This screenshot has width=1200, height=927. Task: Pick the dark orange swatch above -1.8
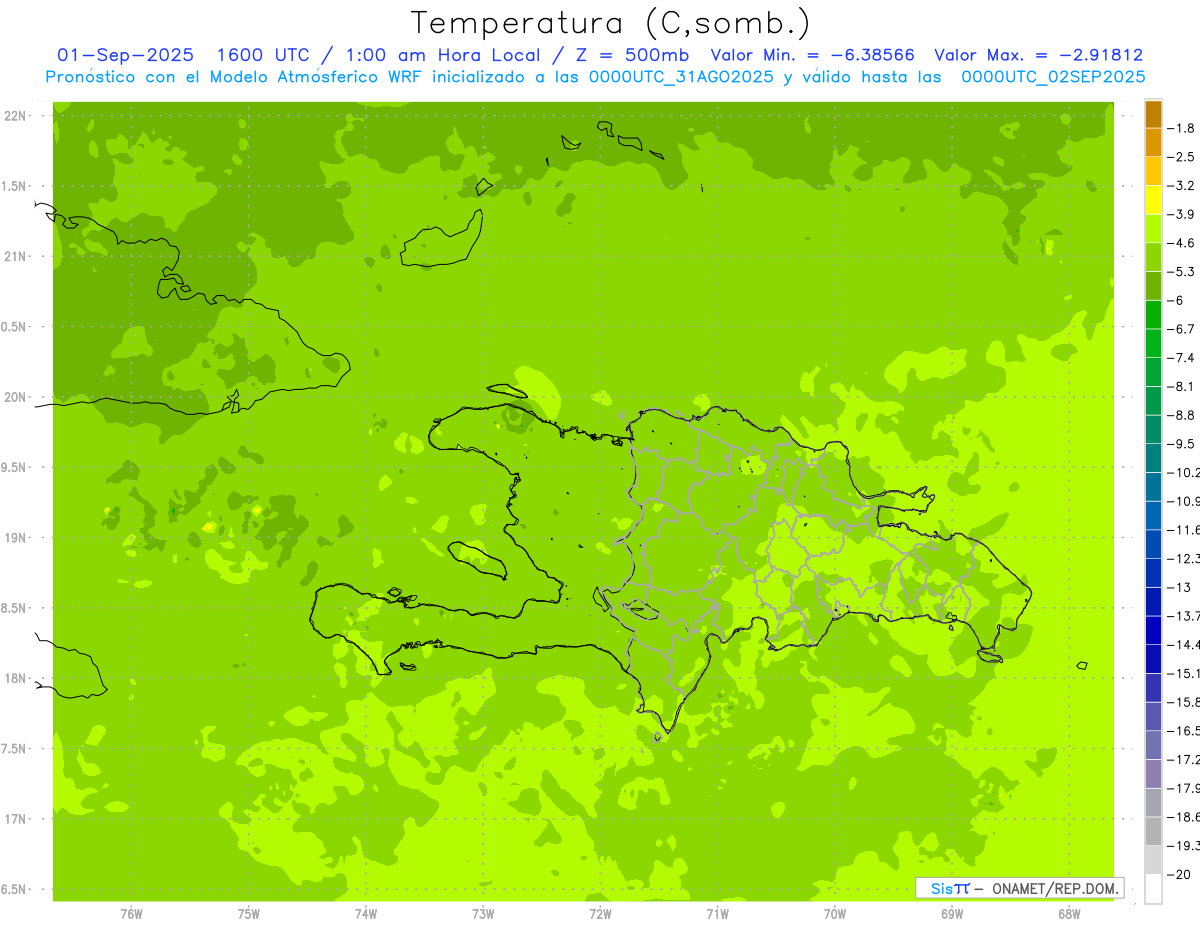pos(1153,114)
